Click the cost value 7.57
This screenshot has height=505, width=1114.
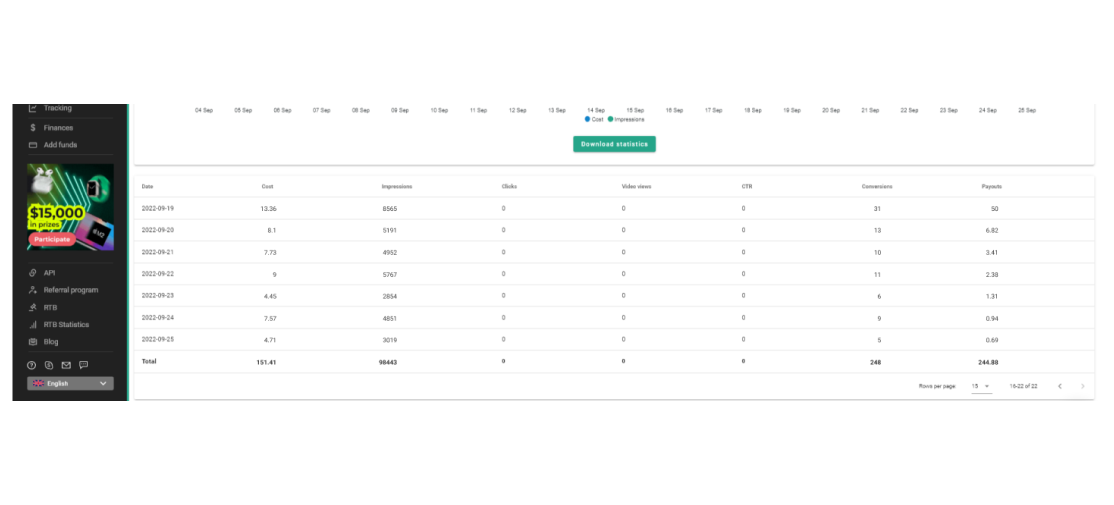270,318
